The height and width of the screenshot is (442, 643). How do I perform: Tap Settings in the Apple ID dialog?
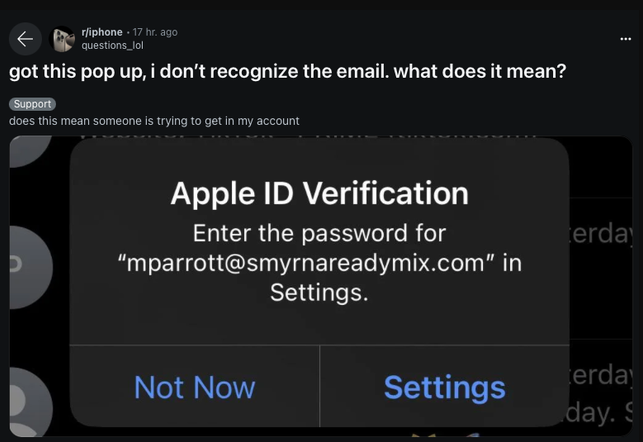(x=445, y=387)
